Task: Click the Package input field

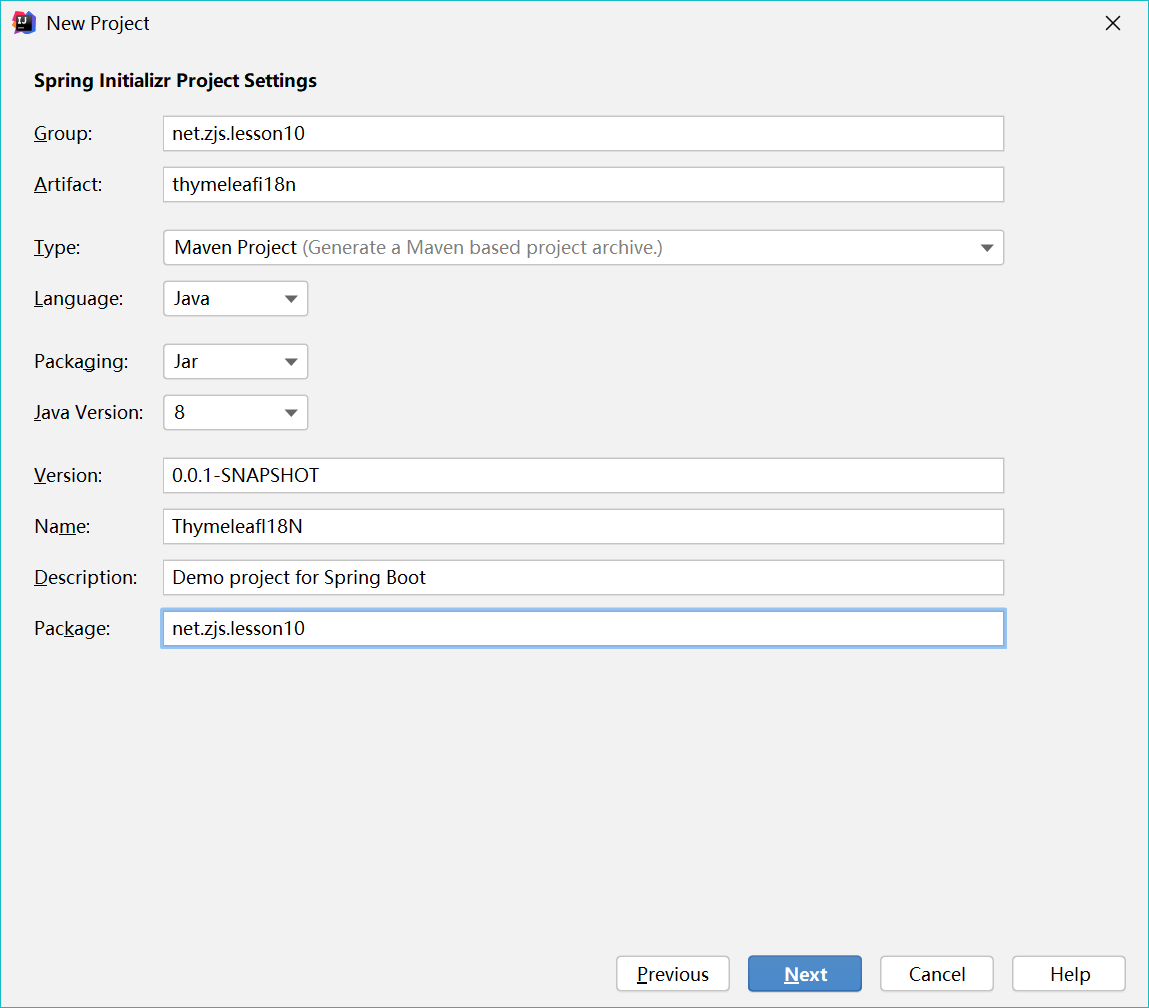Action: pos(583,629)
